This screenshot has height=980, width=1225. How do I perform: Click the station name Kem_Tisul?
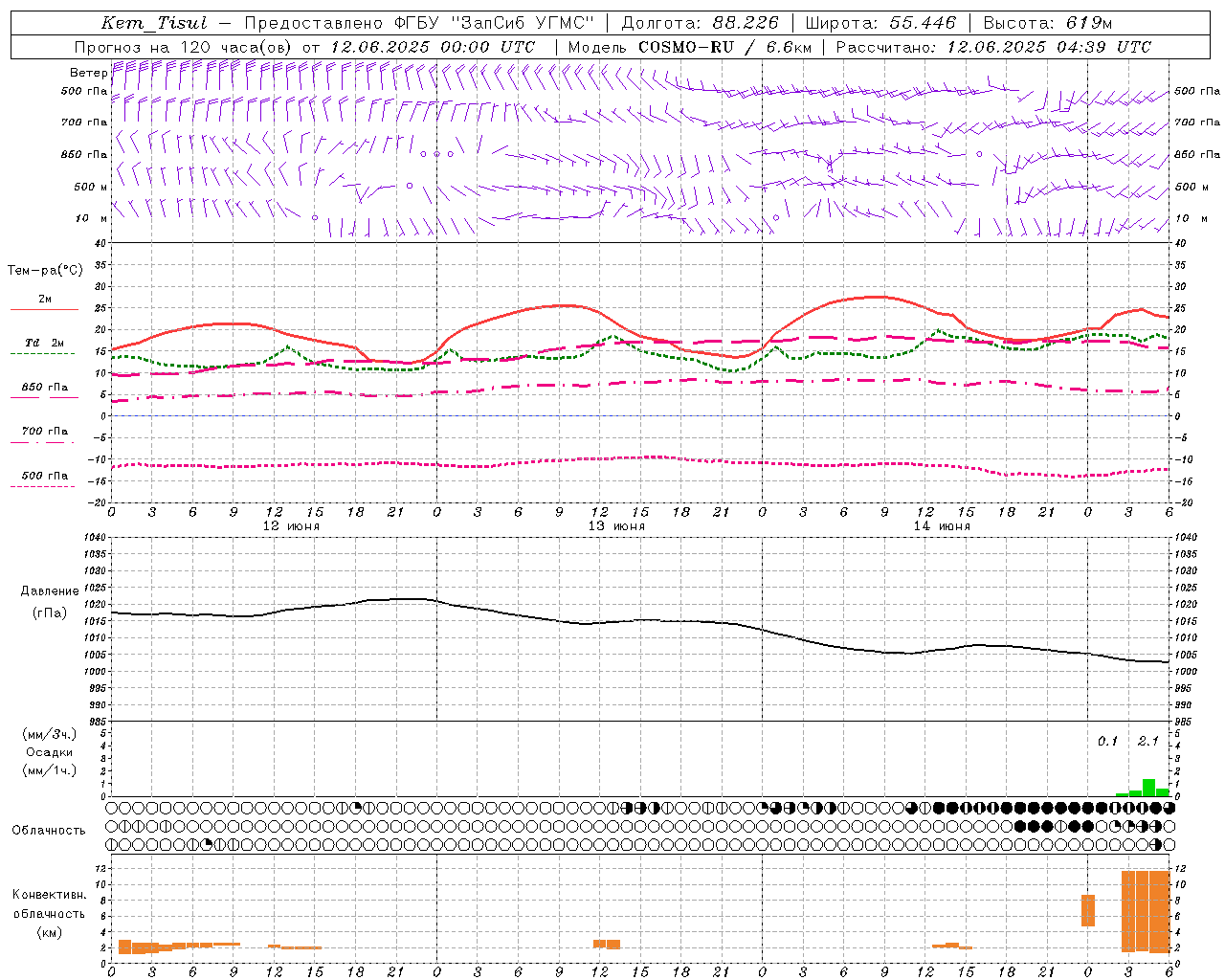[154, 23]
